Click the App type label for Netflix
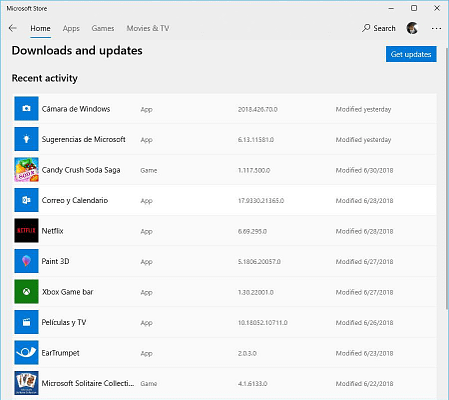449x400 pixels. (146, 232)
